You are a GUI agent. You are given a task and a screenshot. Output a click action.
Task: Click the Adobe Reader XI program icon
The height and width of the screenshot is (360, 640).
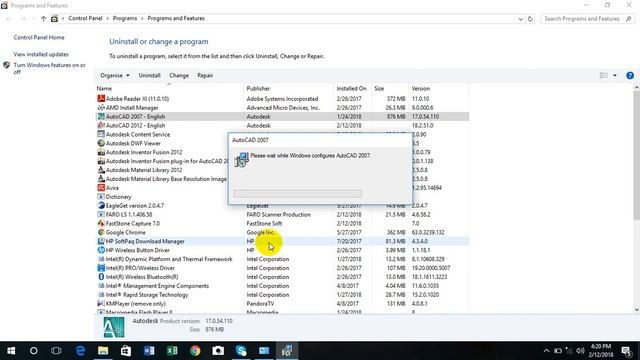pos(101,99)
